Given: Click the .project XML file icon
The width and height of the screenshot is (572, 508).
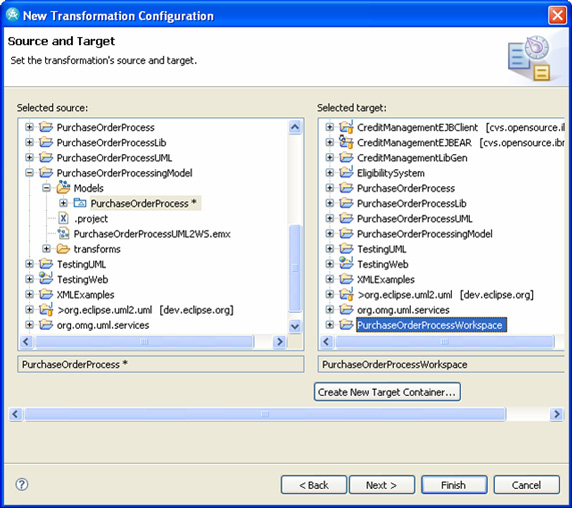Looking at the screenshot, I should (63, 218).
